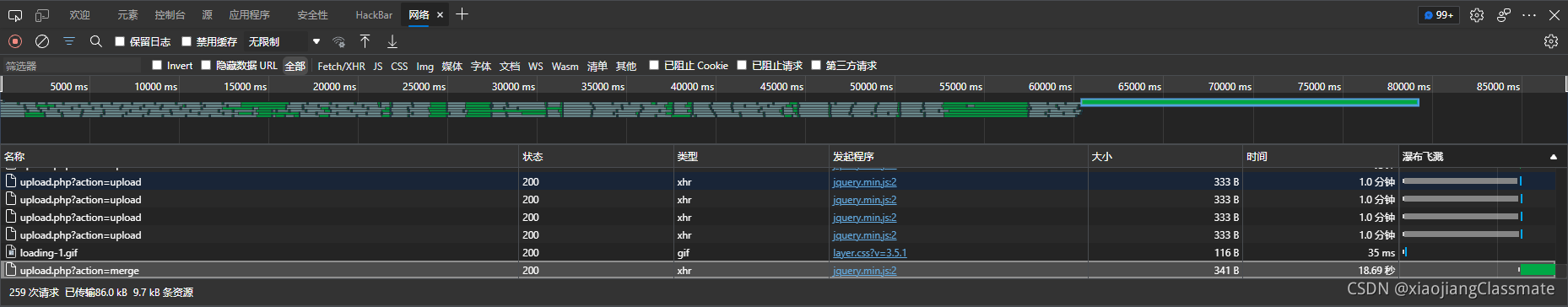This screenshot has width=1568, height=307.
Task: Open jquery.min.js:2 link in merge row
Action: click(x=864, y=270)
